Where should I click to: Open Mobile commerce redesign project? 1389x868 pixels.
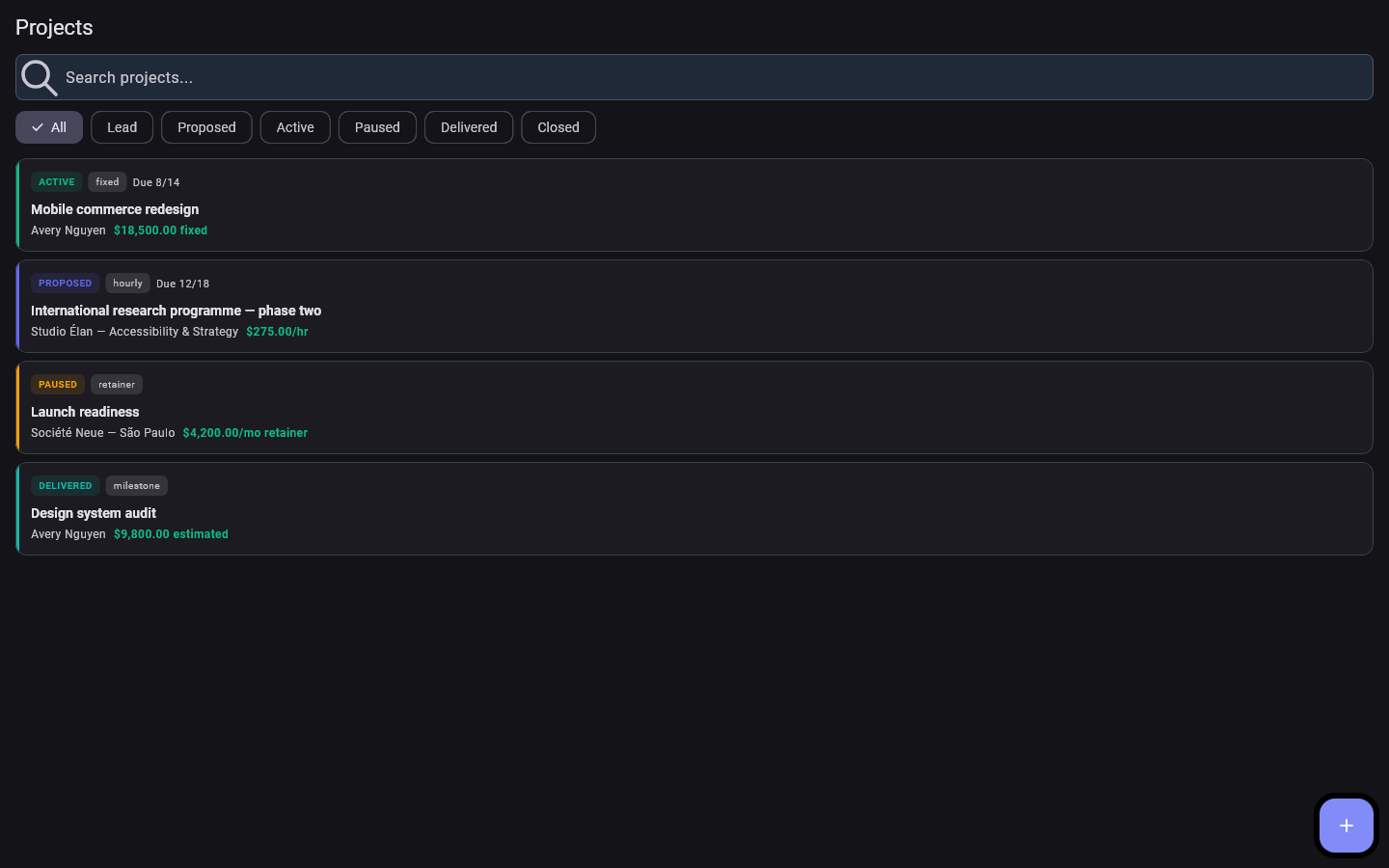tap(694, 205)
